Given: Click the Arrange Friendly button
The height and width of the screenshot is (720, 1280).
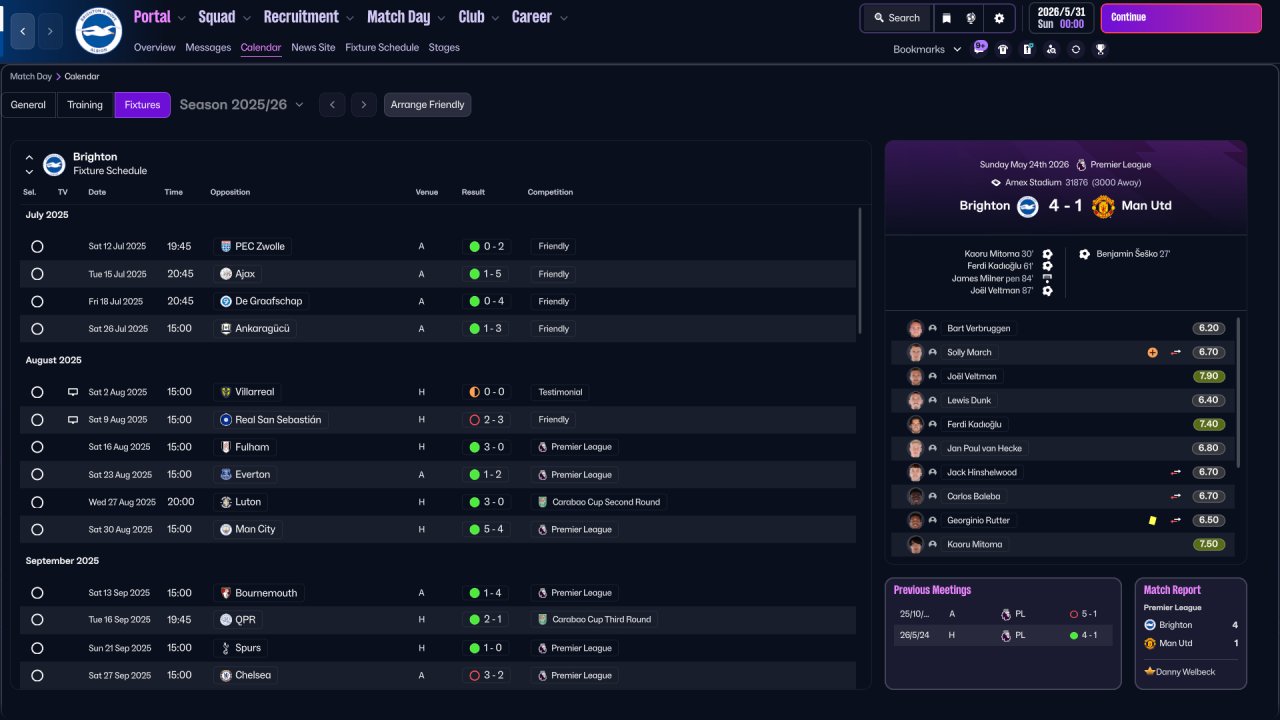Looking at the screenshot, I should (x=427, y=105).
